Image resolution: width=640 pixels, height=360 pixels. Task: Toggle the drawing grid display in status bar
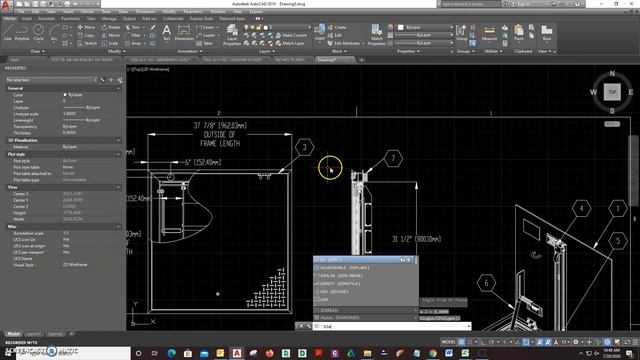click(x=462, y=342)
